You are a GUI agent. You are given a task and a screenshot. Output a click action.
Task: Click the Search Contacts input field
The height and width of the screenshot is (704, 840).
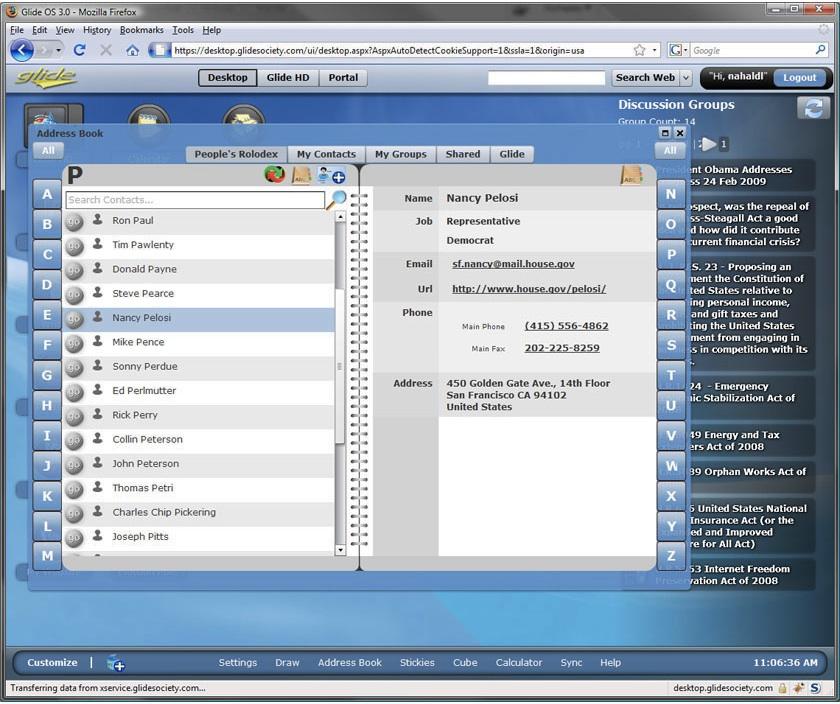tap(195, 200)
